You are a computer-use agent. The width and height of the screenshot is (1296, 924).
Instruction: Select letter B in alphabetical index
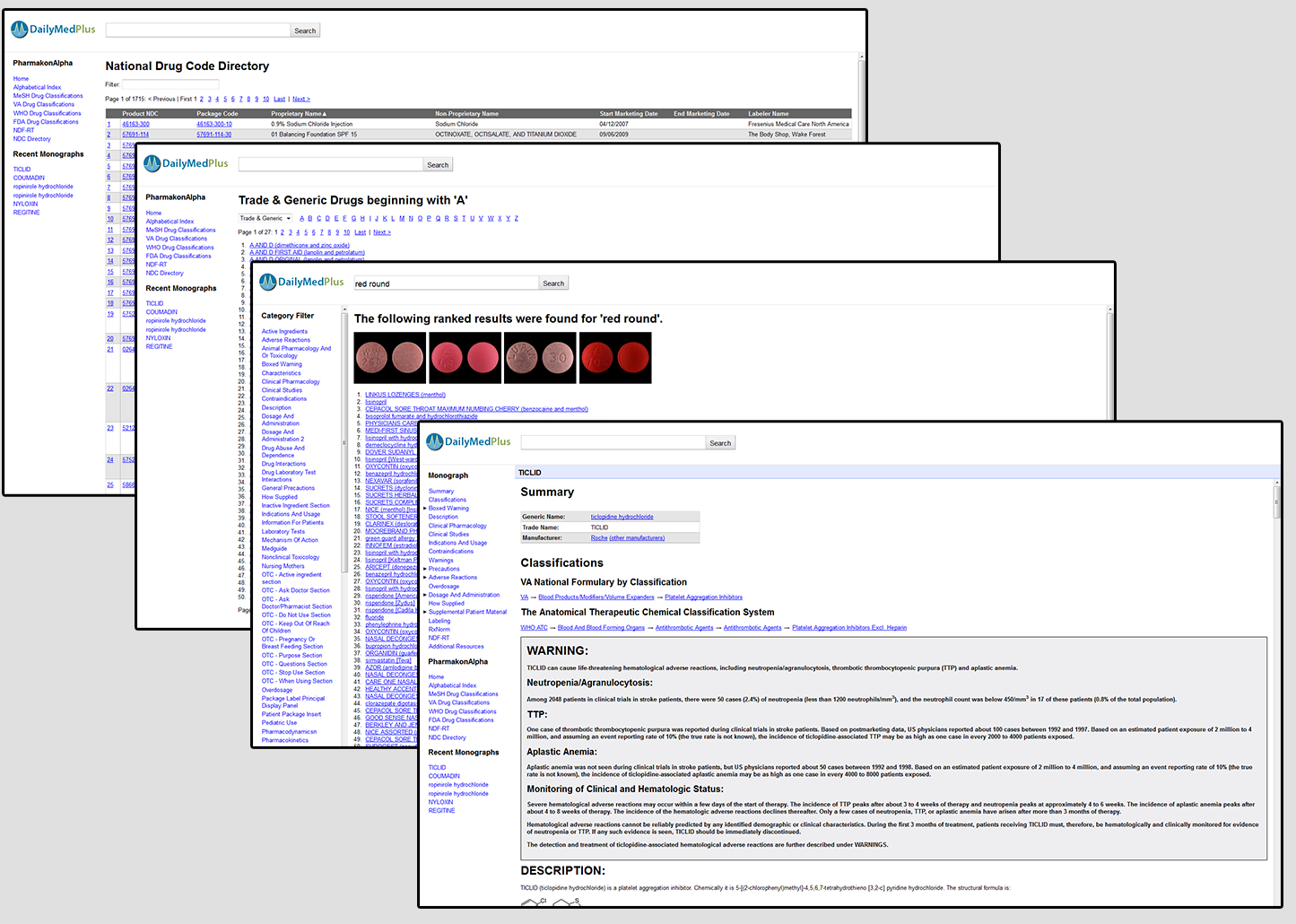point(310,218)
